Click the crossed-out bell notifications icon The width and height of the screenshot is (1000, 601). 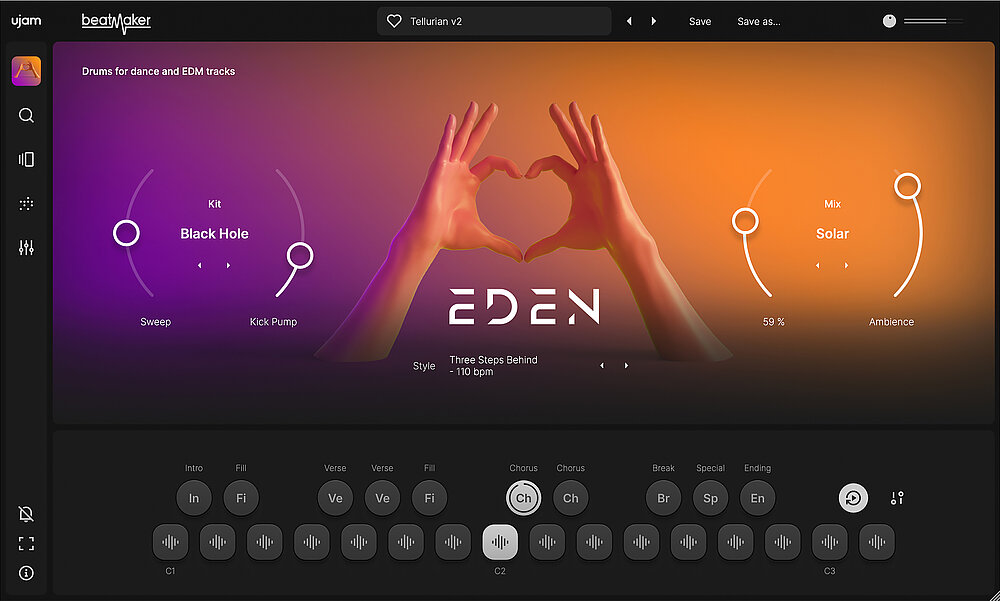26,514
